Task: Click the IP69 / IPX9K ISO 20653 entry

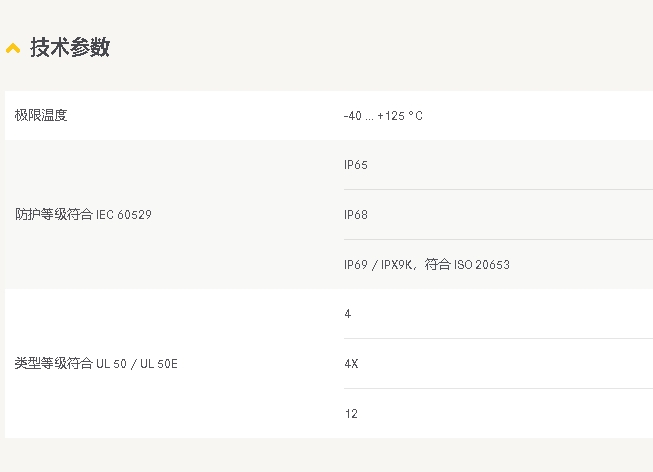Action: pyautogui.click(x=427, y=265)
